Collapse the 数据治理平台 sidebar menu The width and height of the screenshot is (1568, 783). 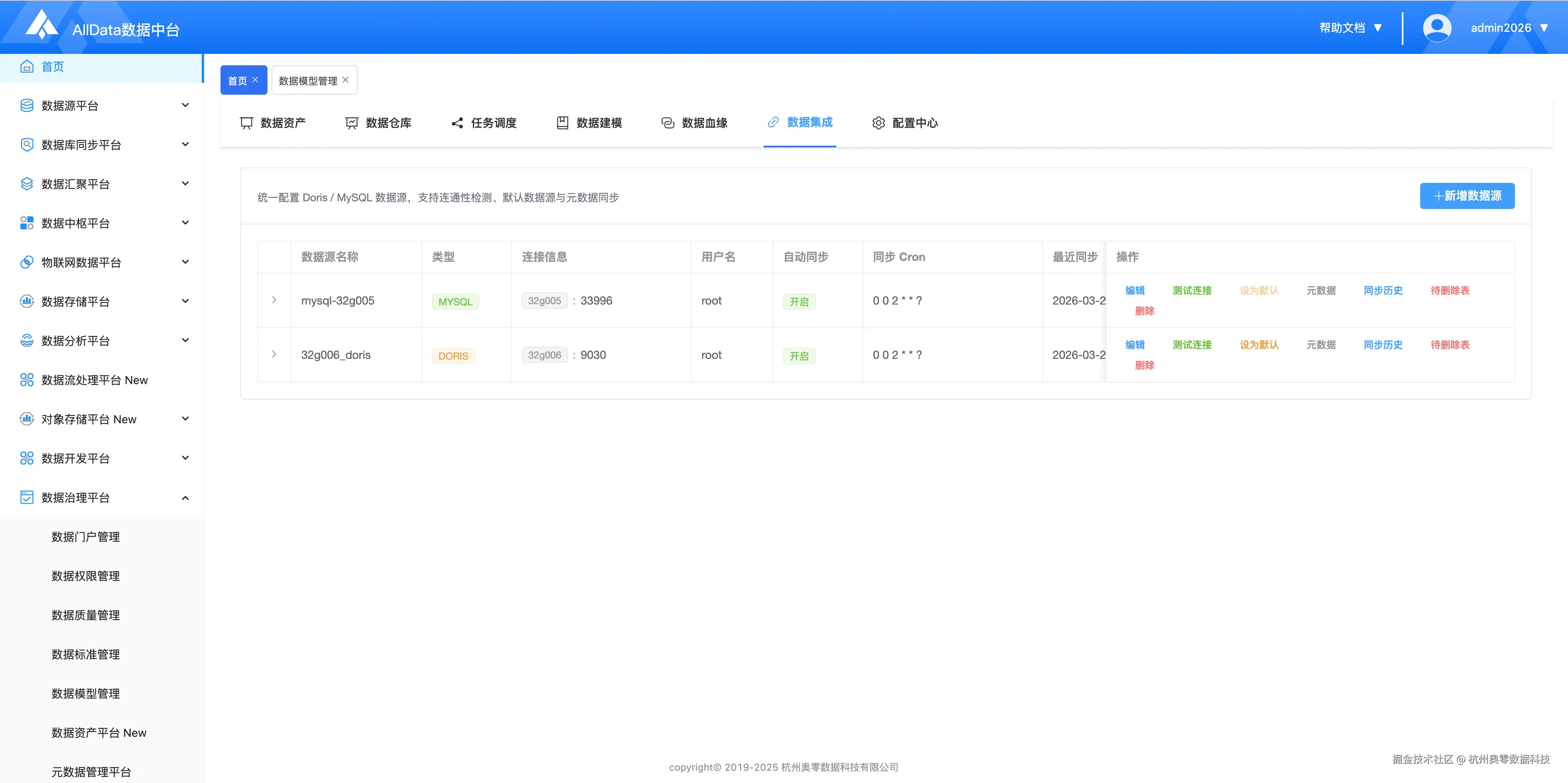point(185,498)
